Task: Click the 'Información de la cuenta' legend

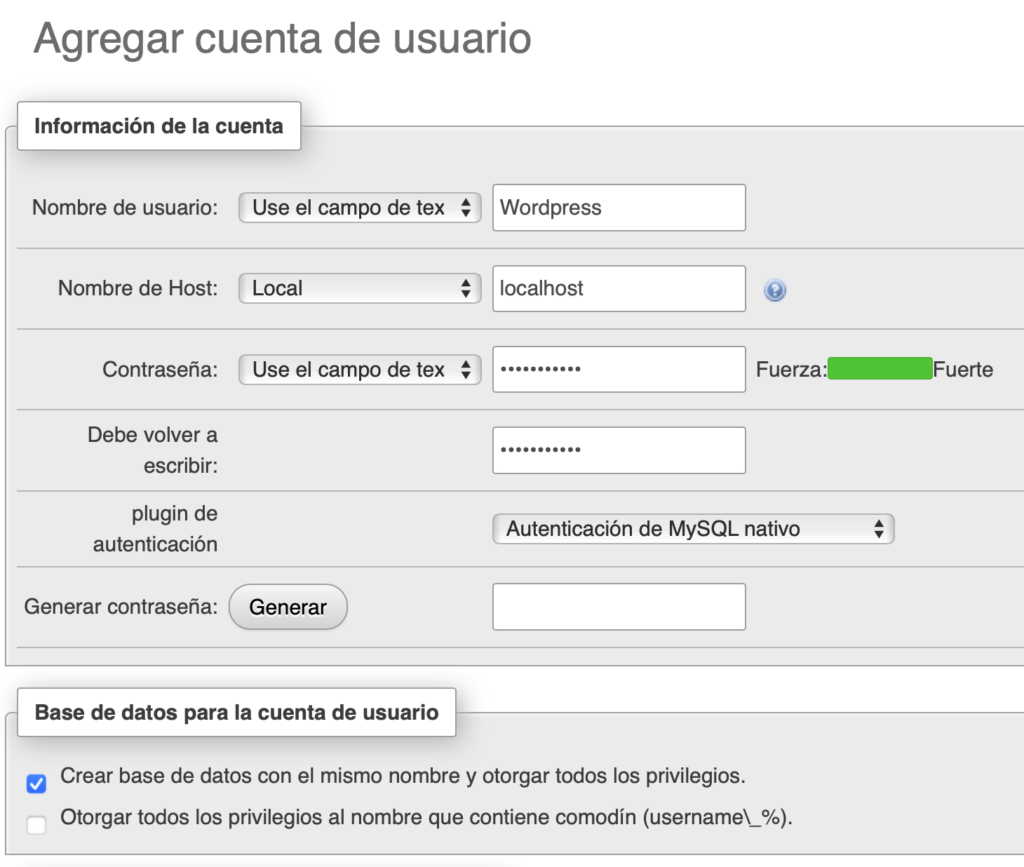Action: tap(159, 126)
